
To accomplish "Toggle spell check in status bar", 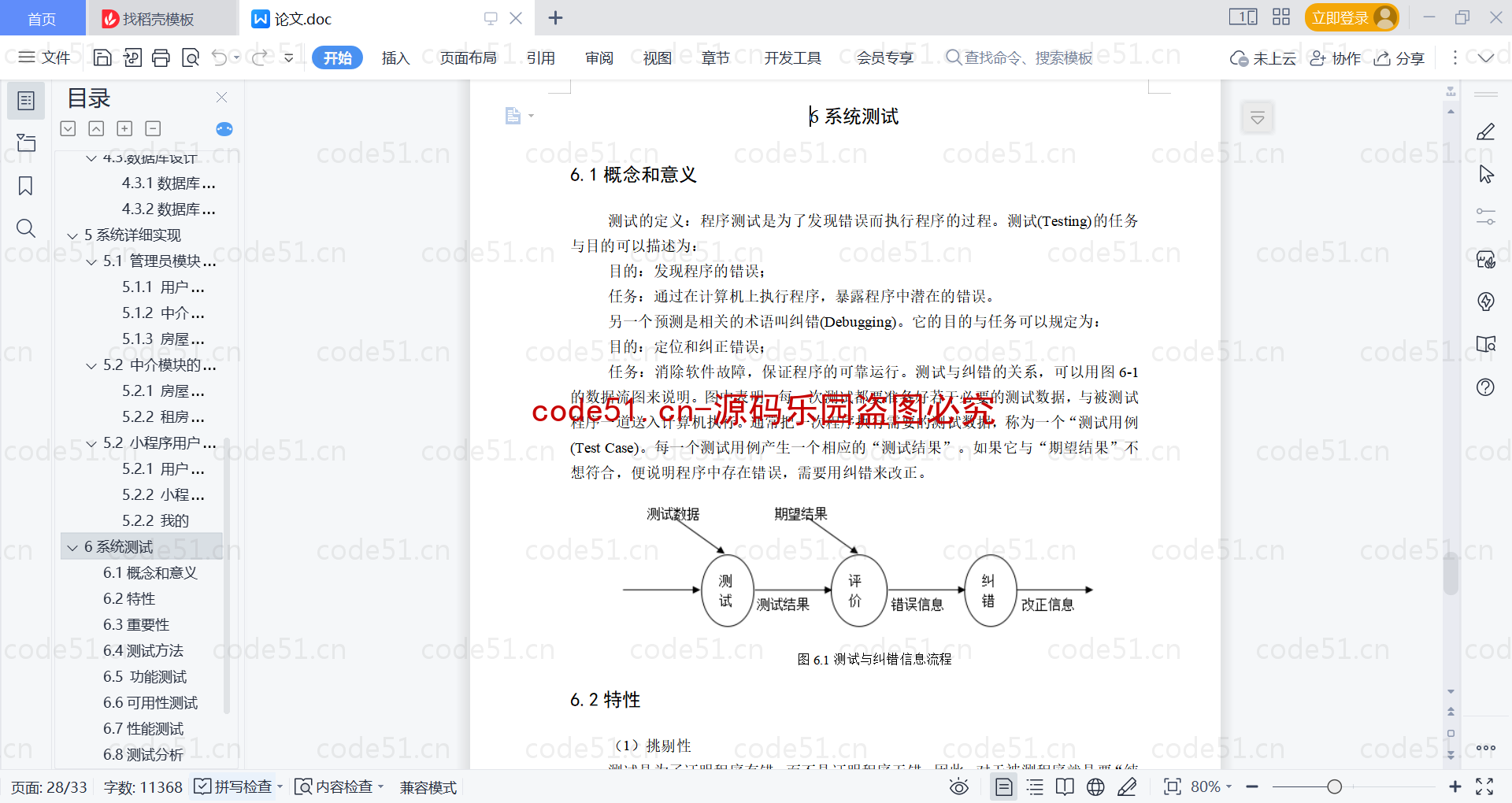I will (239, 786).
